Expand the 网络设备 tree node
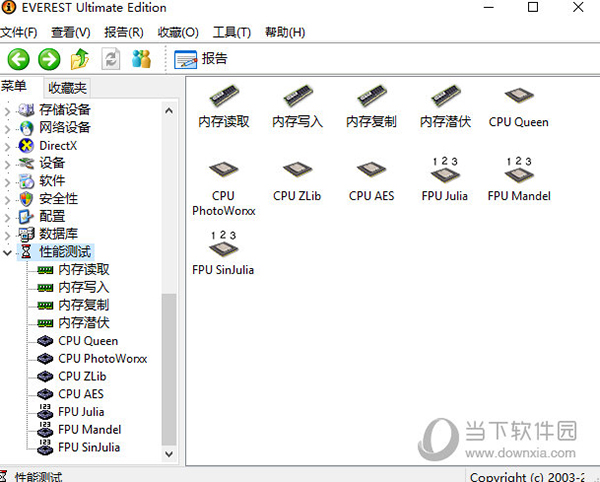 [x=7, y=129]
